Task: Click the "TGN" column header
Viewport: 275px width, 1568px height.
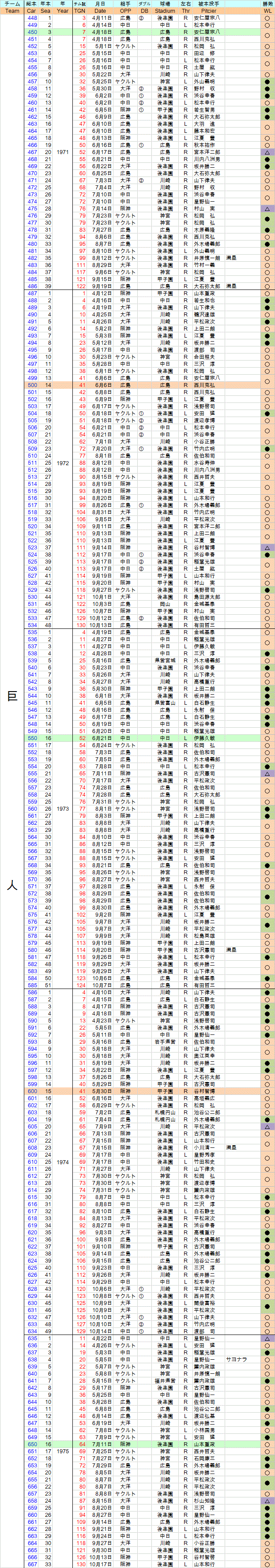Action: 80,11
